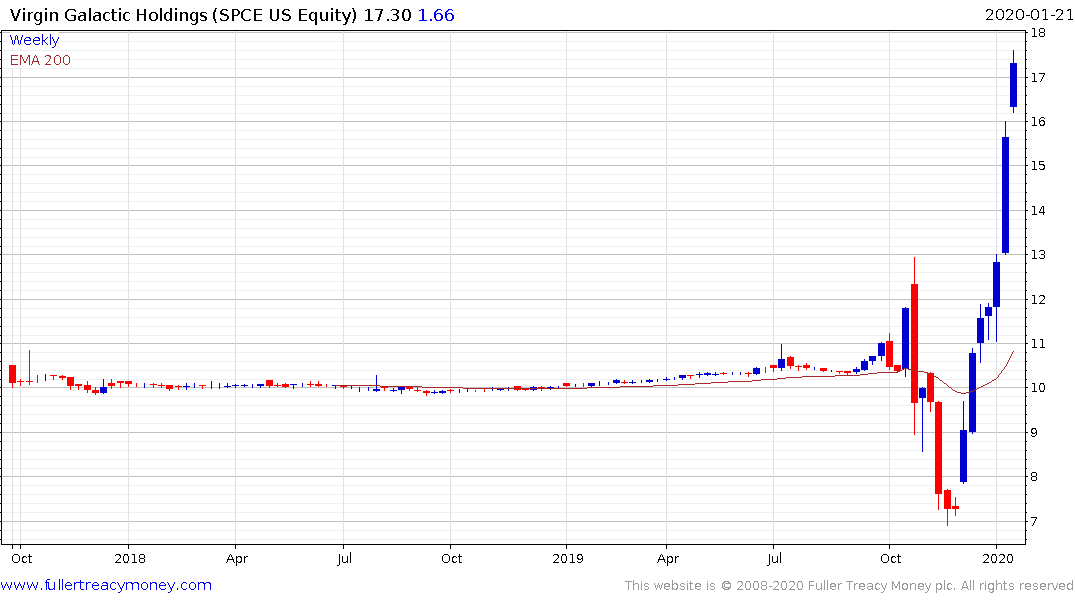Click the 2020-01-21 date in top right
1075x600 pixels.
(1029, 16)
